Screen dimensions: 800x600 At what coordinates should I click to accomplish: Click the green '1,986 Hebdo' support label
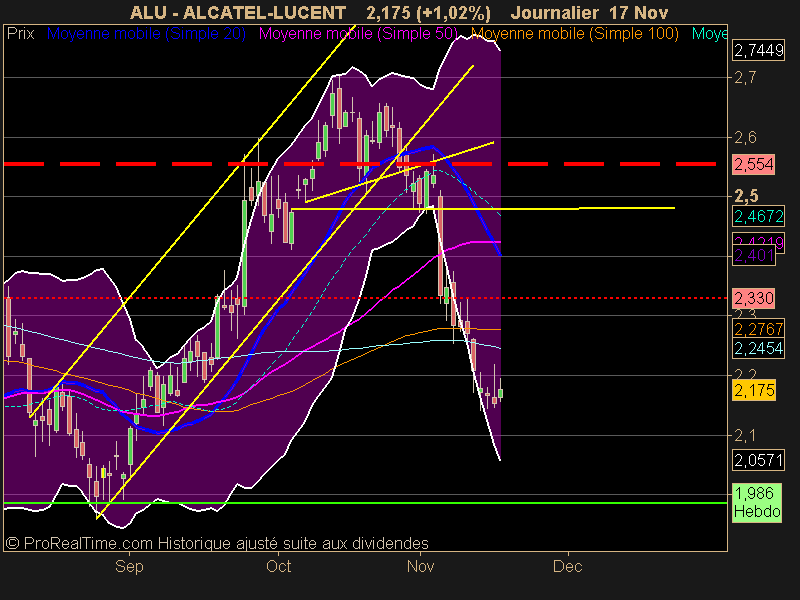[x=757, y=503]
